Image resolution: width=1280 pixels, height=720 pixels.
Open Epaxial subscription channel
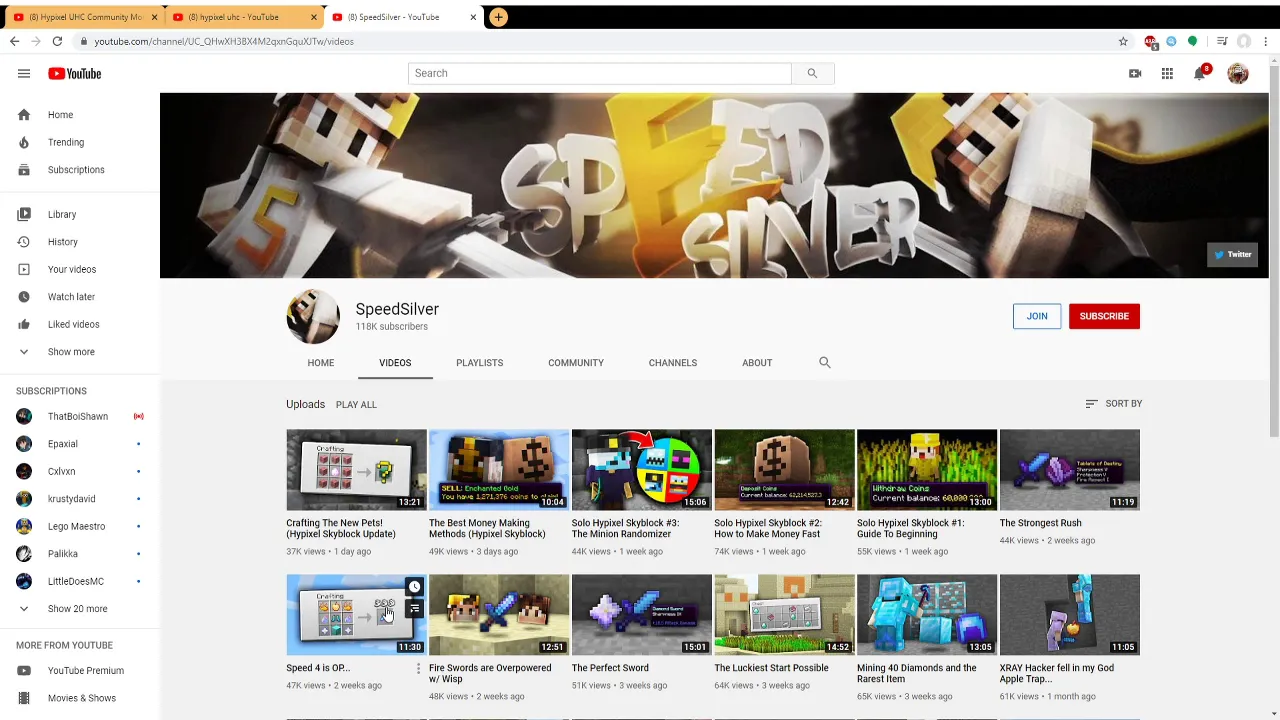coord(80,444)
